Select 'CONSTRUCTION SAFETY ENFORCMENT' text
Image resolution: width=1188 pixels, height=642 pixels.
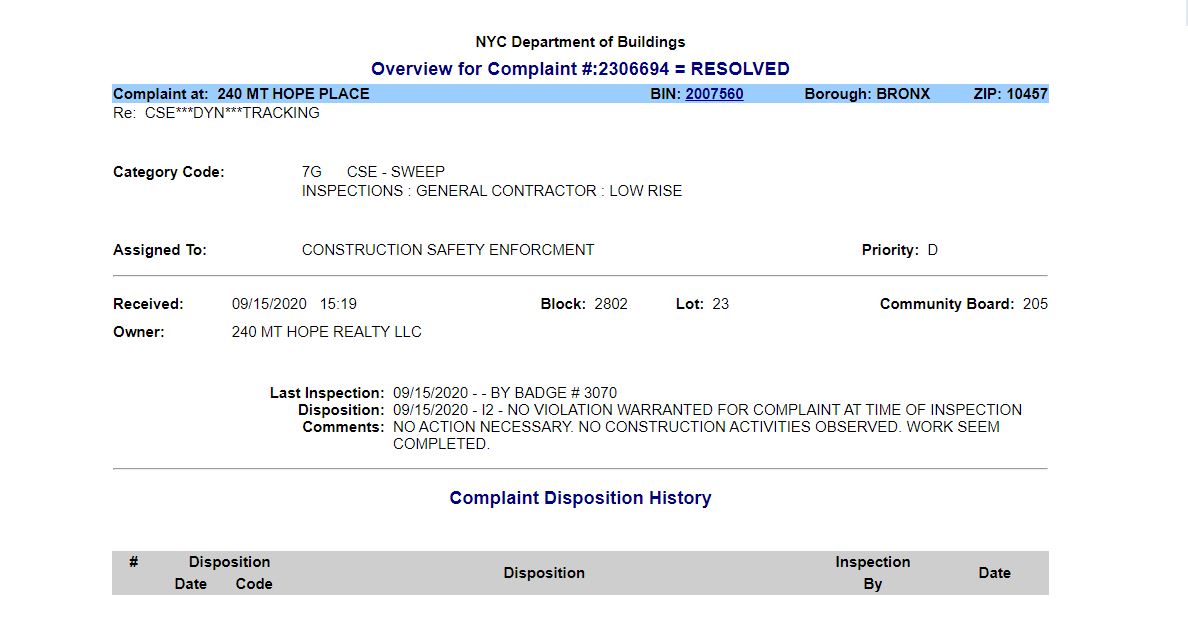click(448, 250)
